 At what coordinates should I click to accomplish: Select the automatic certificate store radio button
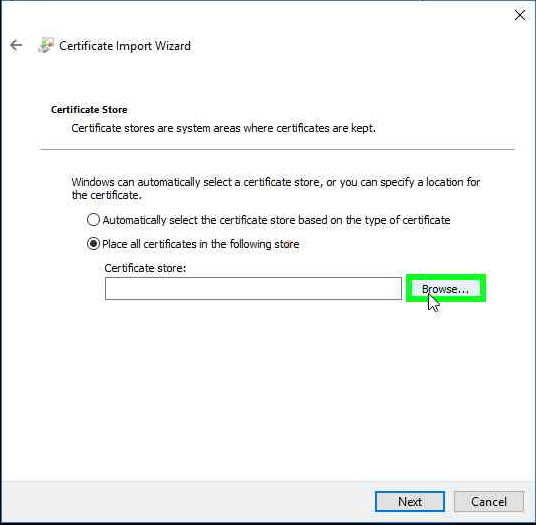coord(93,220)
